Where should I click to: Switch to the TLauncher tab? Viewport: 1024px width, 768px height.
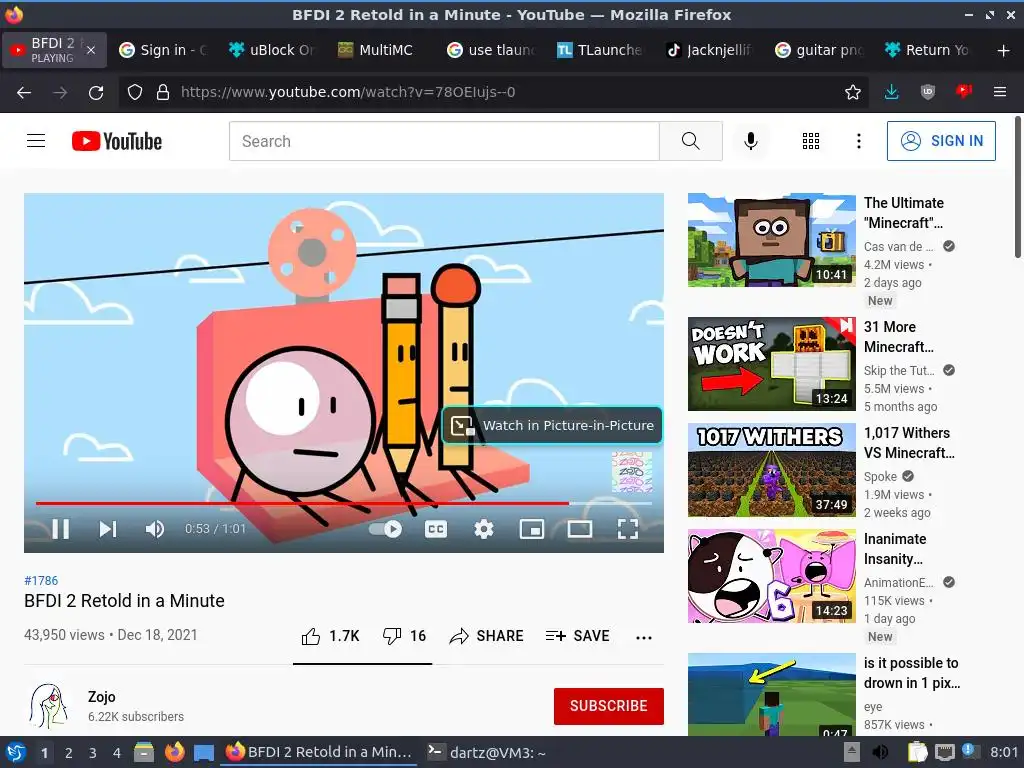pos(600,50)
